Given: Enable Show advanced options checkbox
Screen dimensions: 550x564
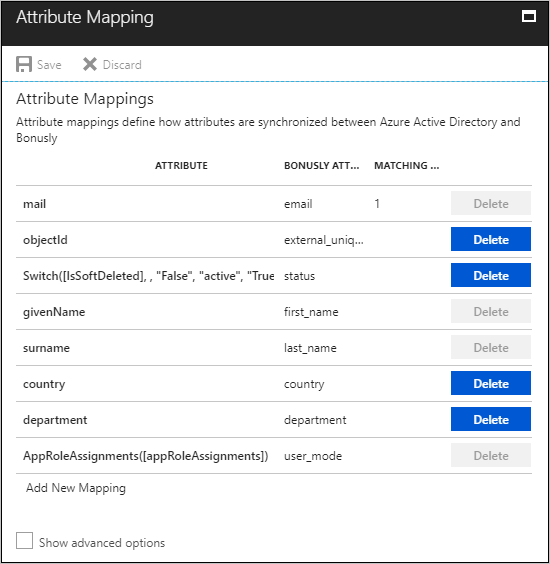Looking at the screenshot, I should 24,541.
